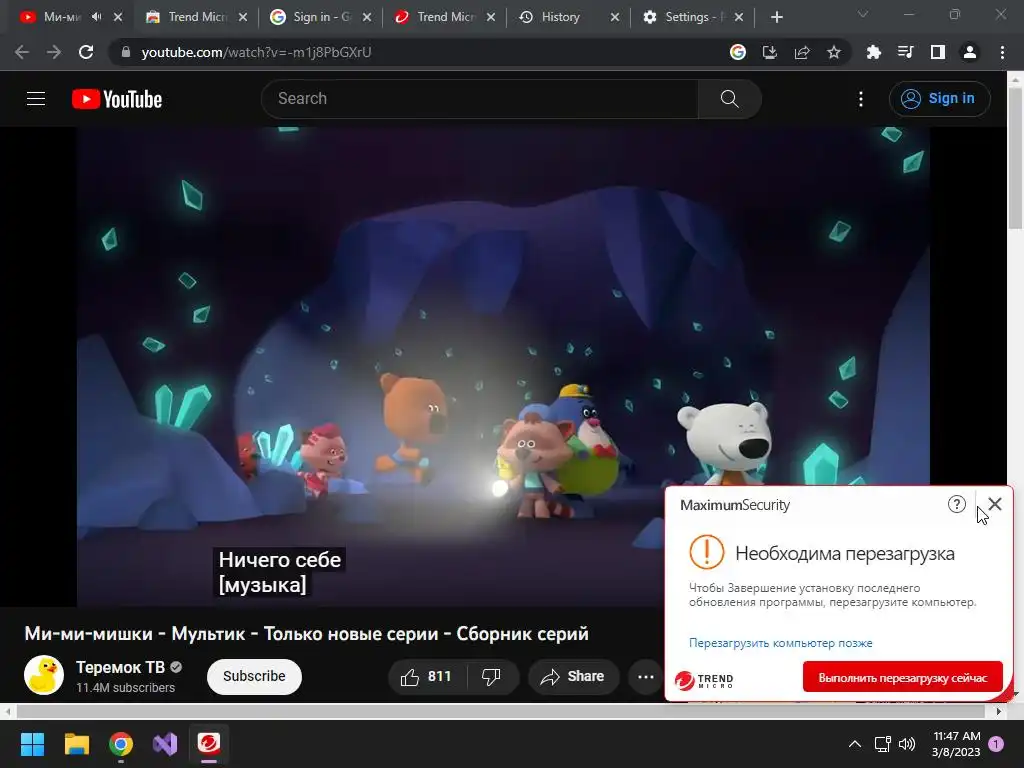1024x768 pixels.
Task: Click the Share button under the video
Action: 573,677
